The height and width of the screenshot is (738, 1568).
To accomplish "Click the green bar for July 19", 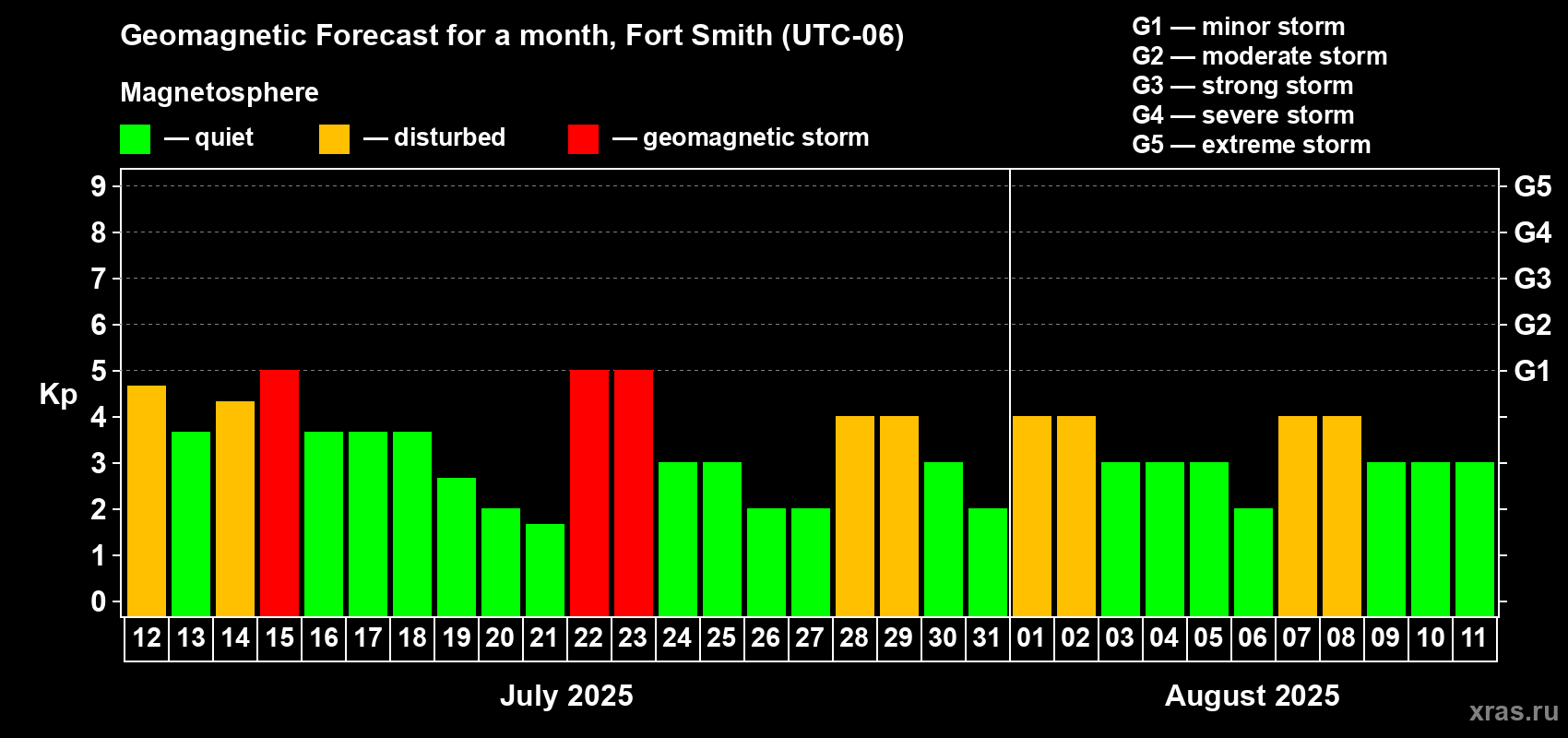I will click(457, 547).
